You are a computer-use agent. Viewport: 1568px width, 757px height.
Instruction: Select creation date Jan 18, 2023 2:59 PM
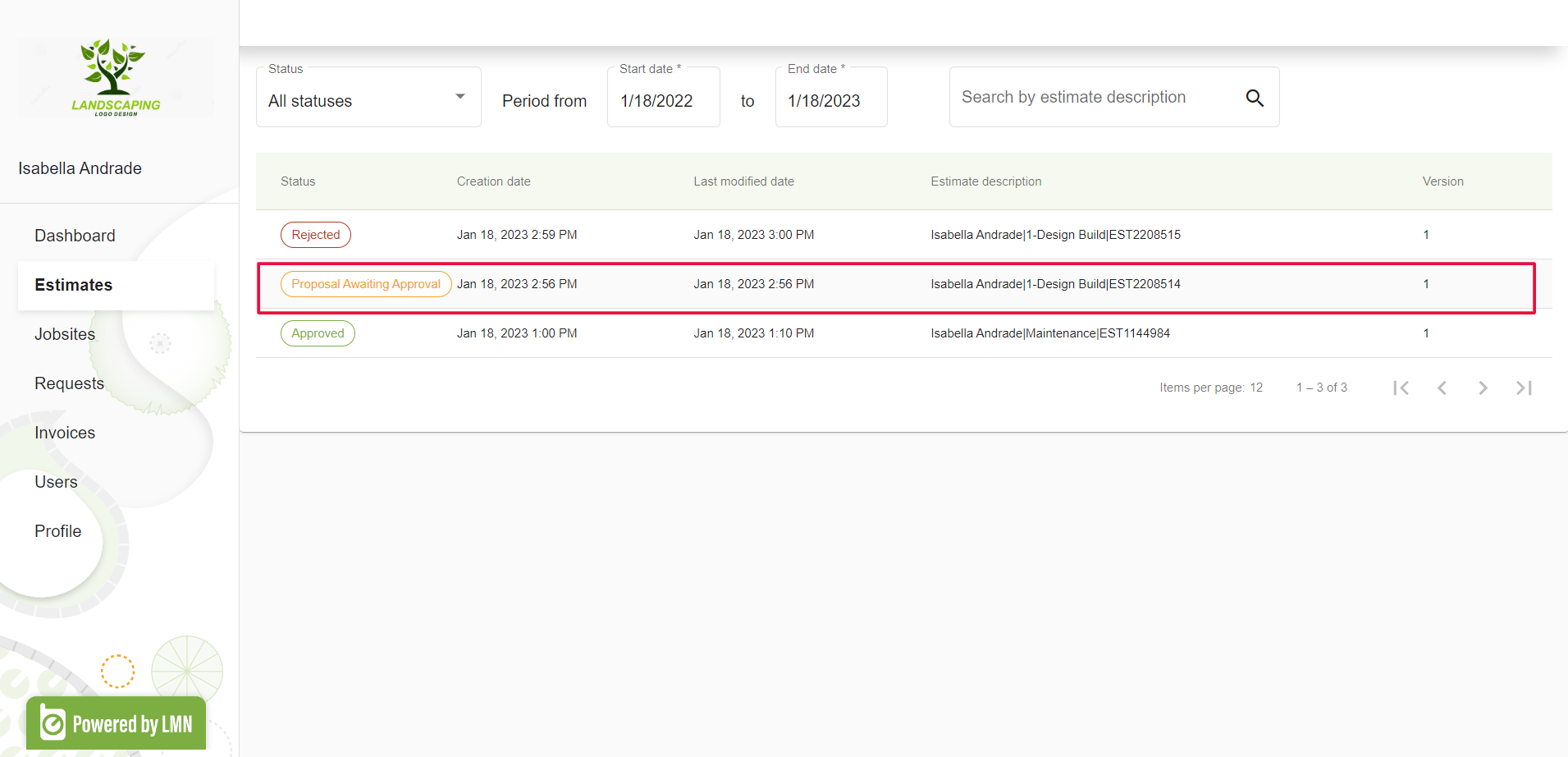point(517,235)
